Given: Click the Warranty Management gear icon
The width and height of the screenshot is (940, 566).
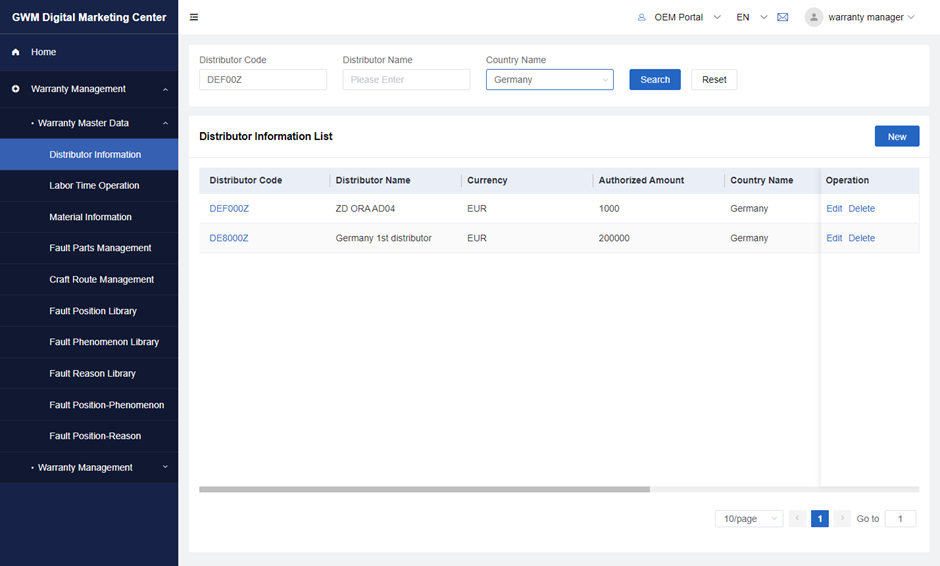Looking at the screenshot, I should 16,89.
